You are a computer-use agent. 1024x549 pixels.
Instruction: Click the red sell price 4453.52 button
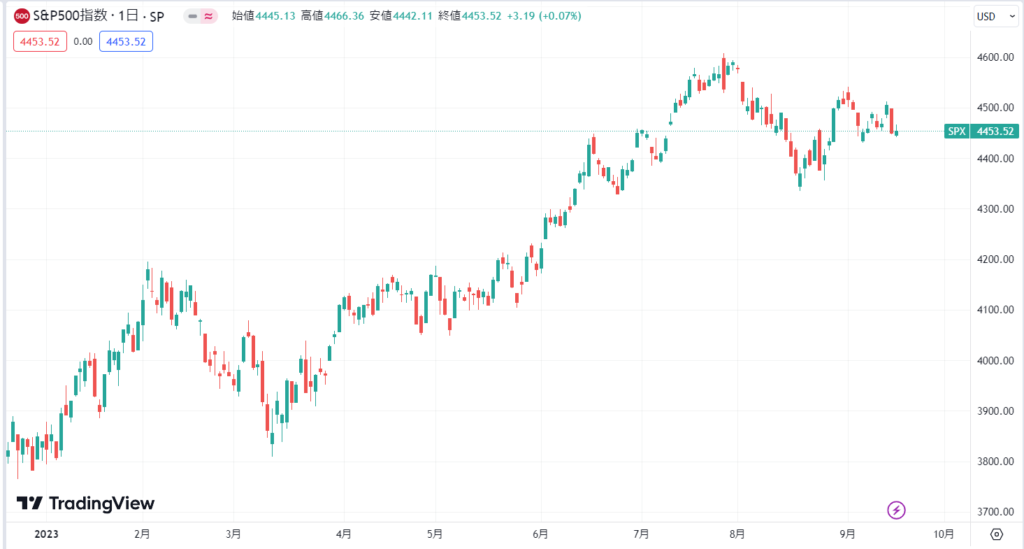click(40, 42)
